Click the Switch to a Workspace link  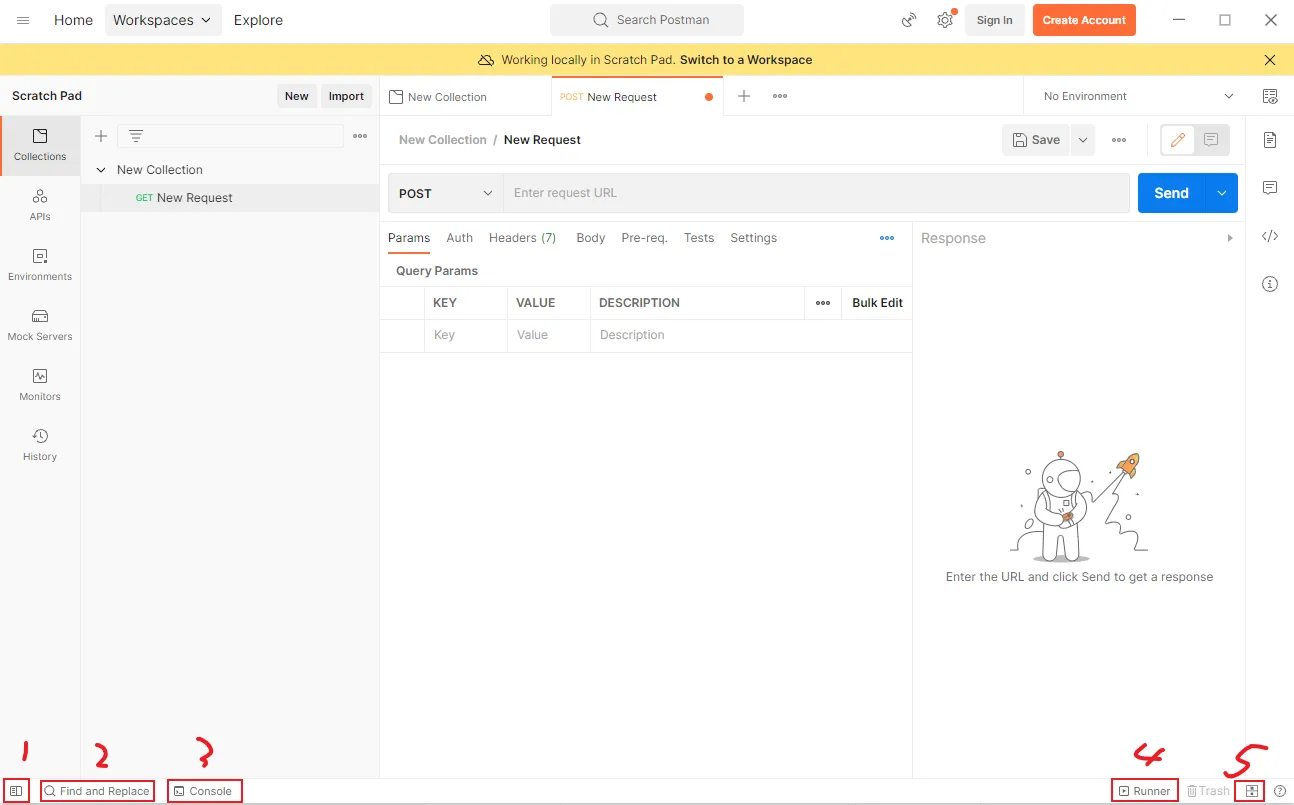(x=746, y=60)
